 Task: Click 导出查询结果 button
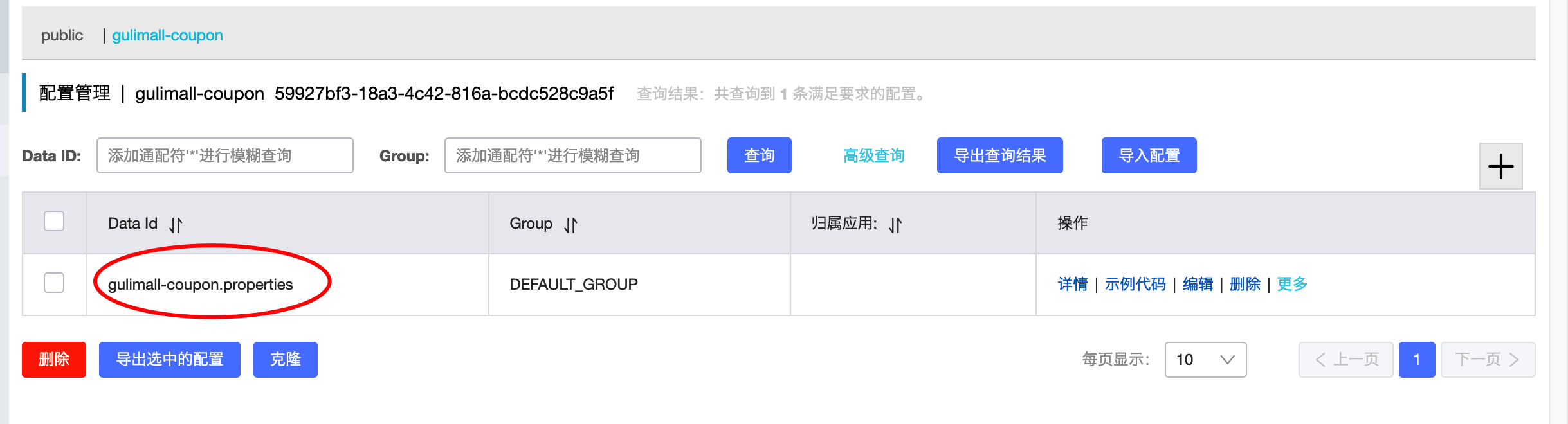coord(999,155)
